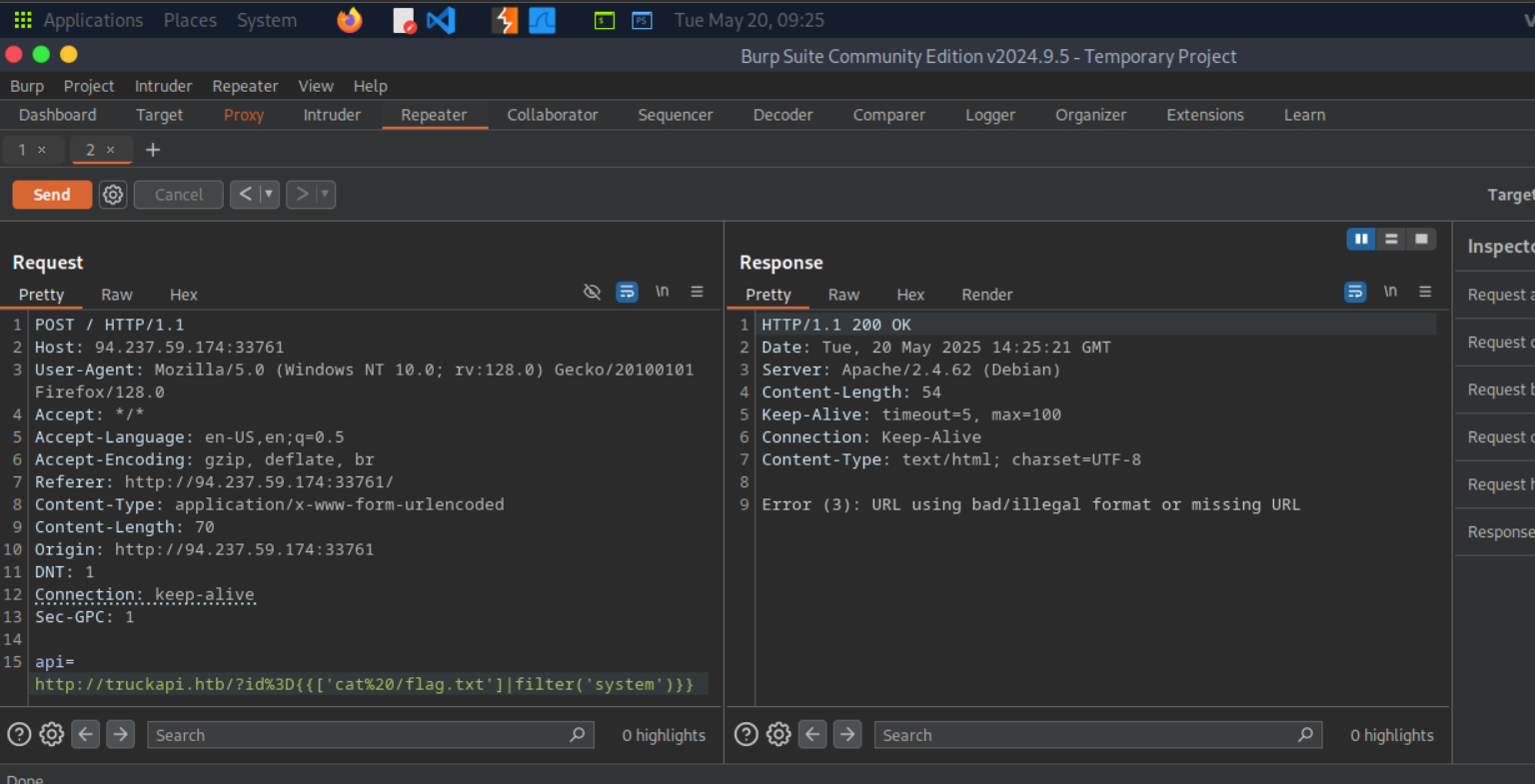Toggle word wrap icon in Request panel
The height and width of the screenshot is (784, 1535).
(627, 292)
